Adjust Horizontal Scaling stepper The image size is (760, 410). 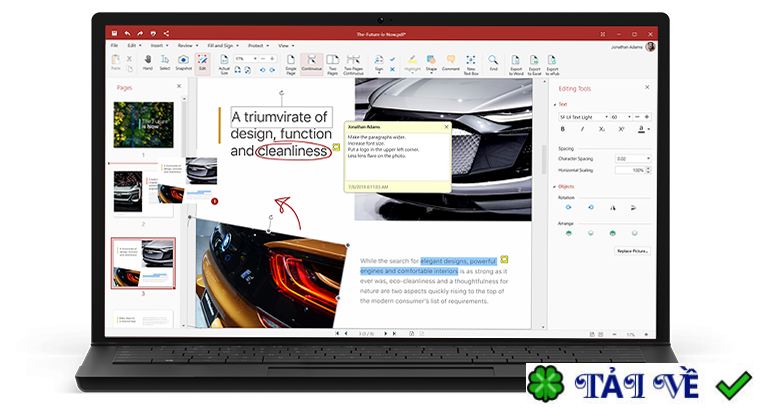point(649,171)
